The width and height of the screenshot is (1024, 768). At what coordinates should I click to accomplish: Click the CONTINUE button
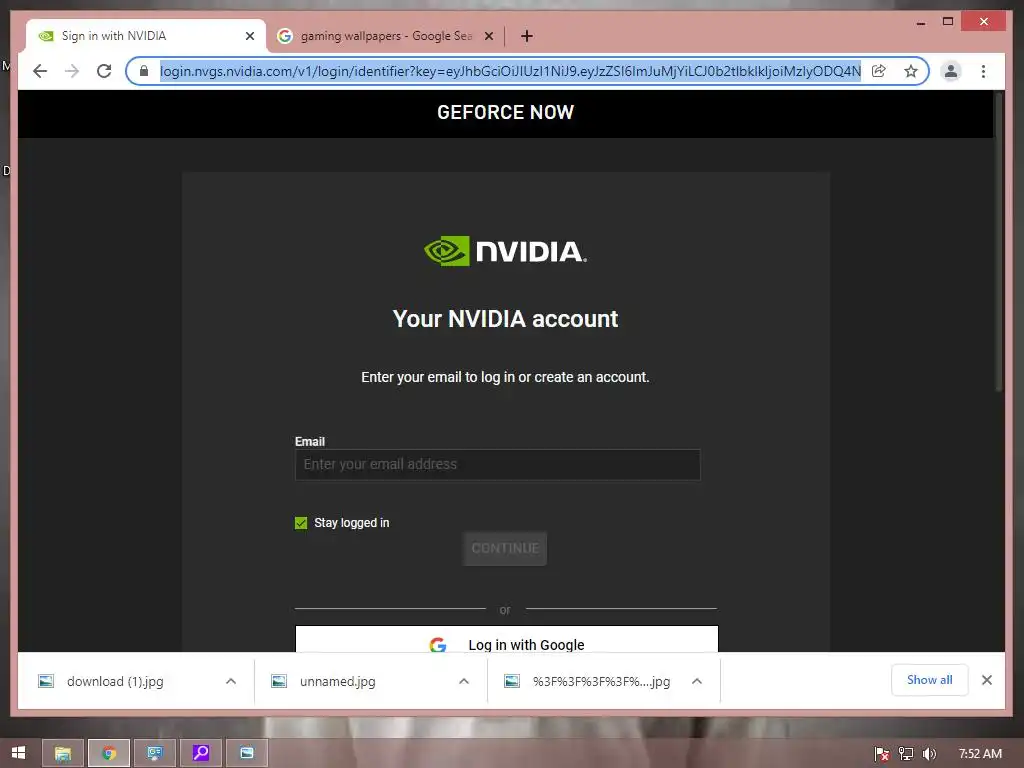pos(505,549)
